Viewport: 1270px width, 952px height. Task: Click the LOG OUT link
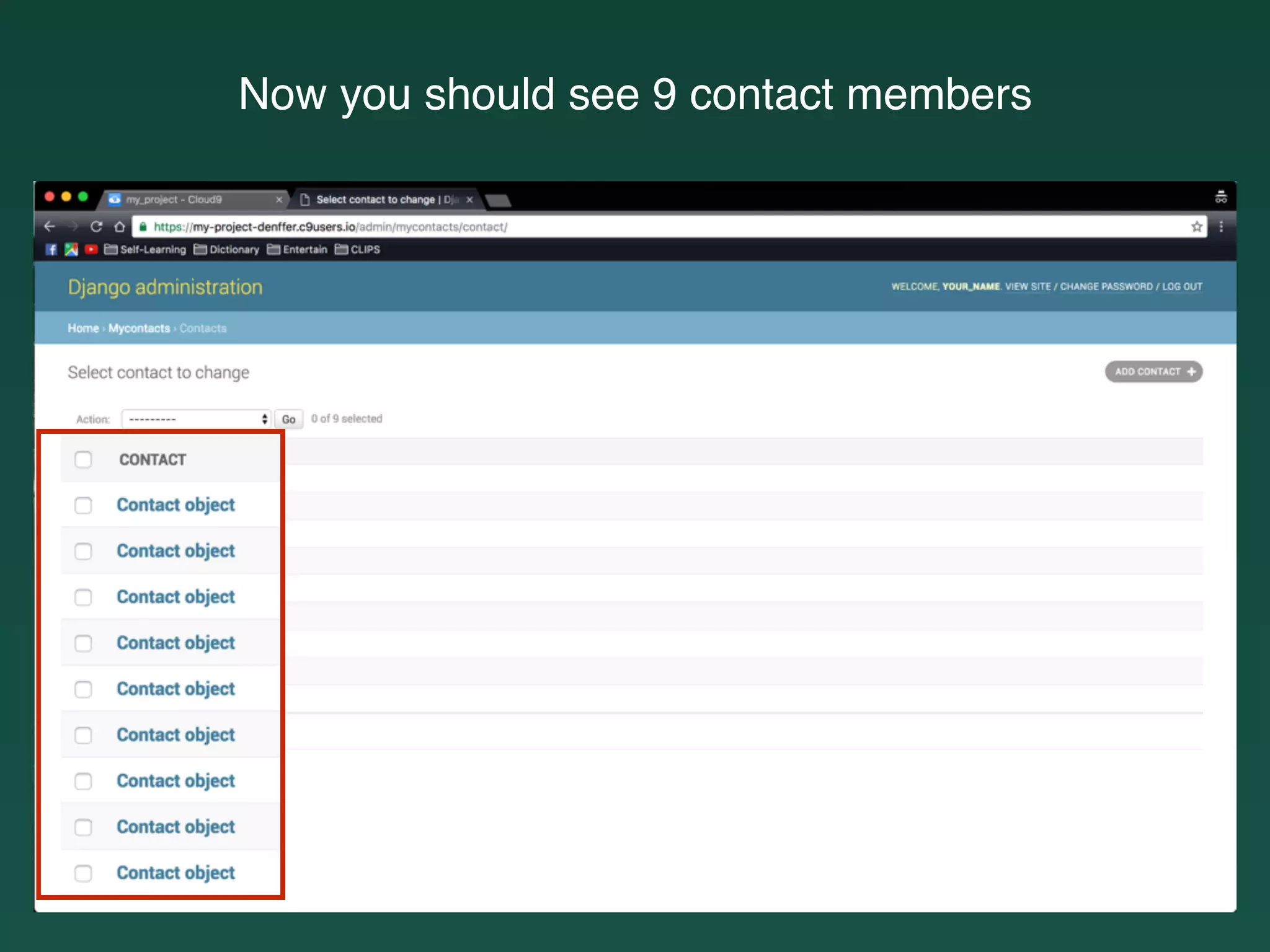1182,286
